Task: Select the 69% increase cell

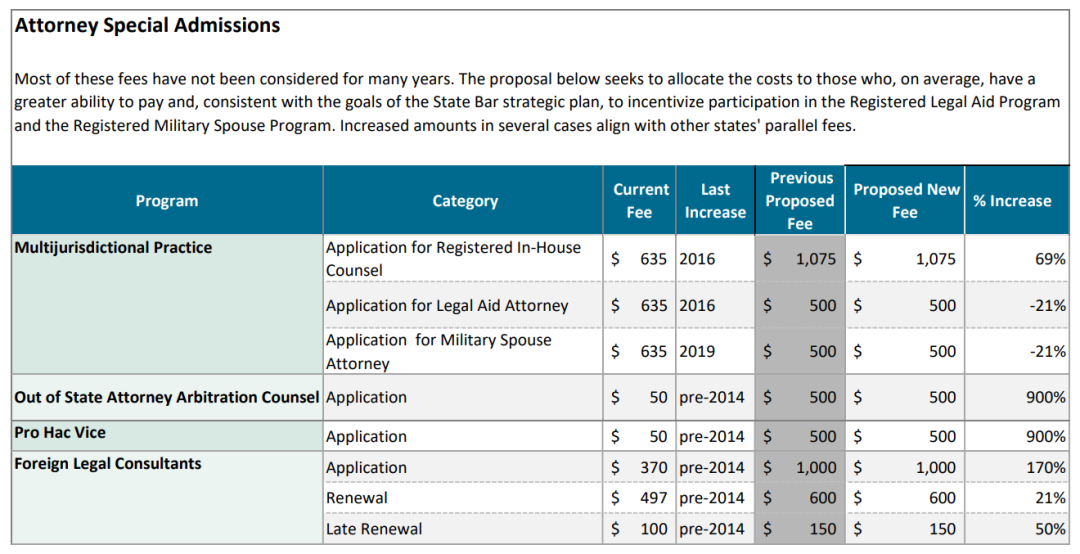Action: 1050,259
